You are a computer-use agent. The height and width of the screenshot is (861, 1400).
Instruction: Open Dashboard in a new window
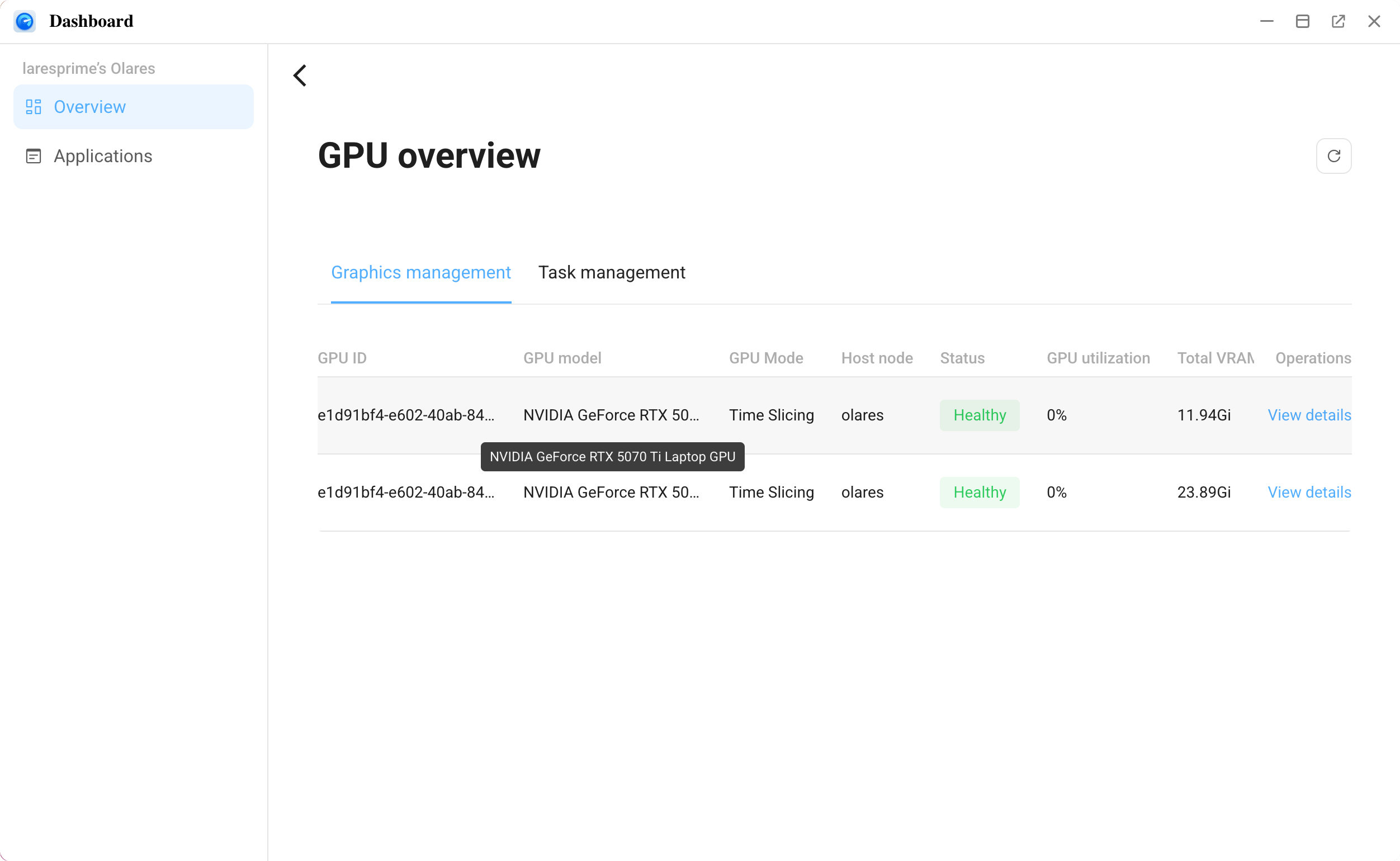click(x=1338, y=21)
